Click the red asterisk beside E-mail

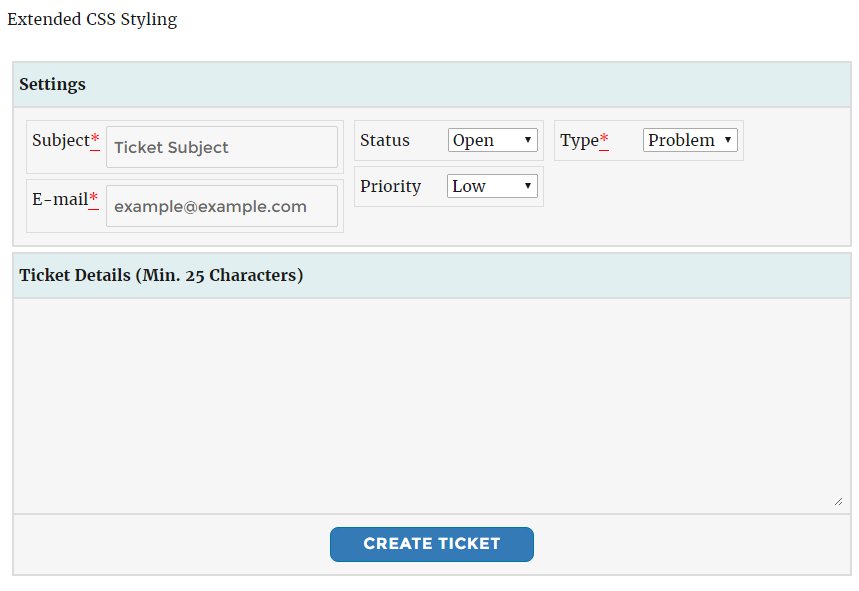coord(93,200)
